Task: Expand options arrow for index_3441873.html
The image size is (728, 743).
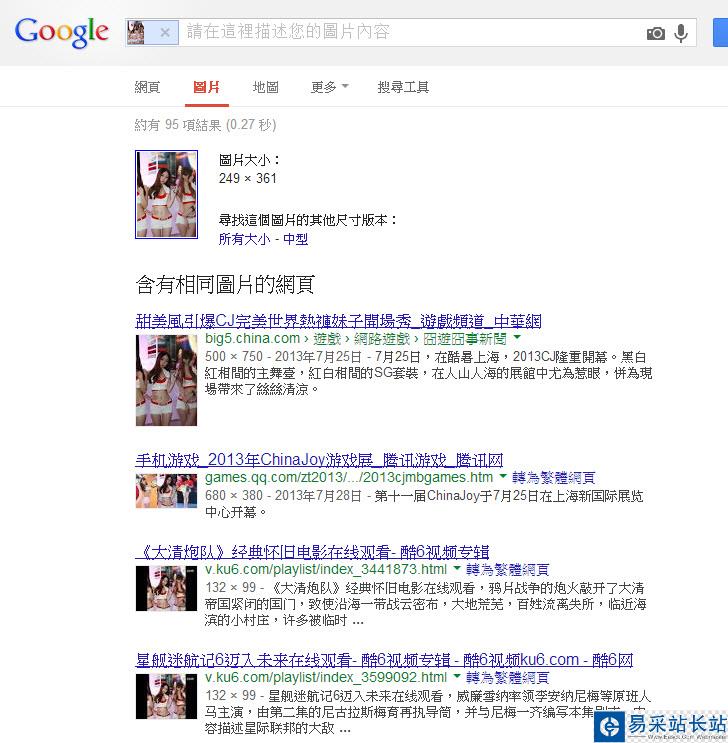Action: click(457, 568)
